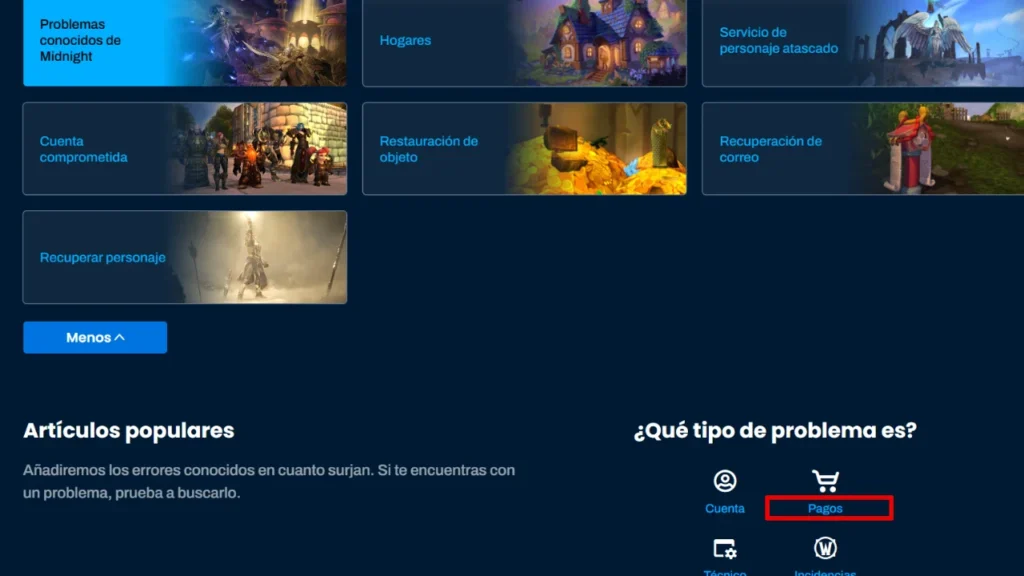Open the Pagos text link

pyautogui.click(x=826, y=509)
